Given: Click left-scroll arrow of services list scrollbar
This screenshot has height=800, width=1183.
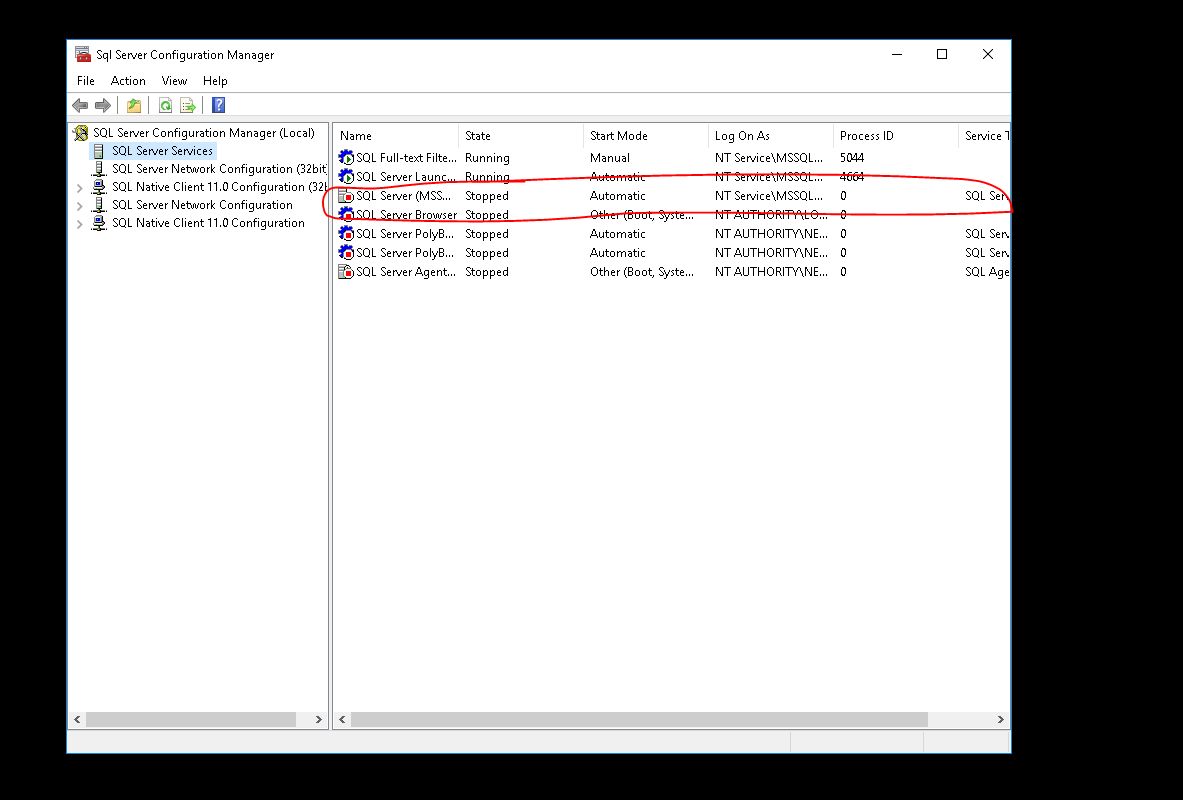Looking at the screenshot, I should pos(343,720).
